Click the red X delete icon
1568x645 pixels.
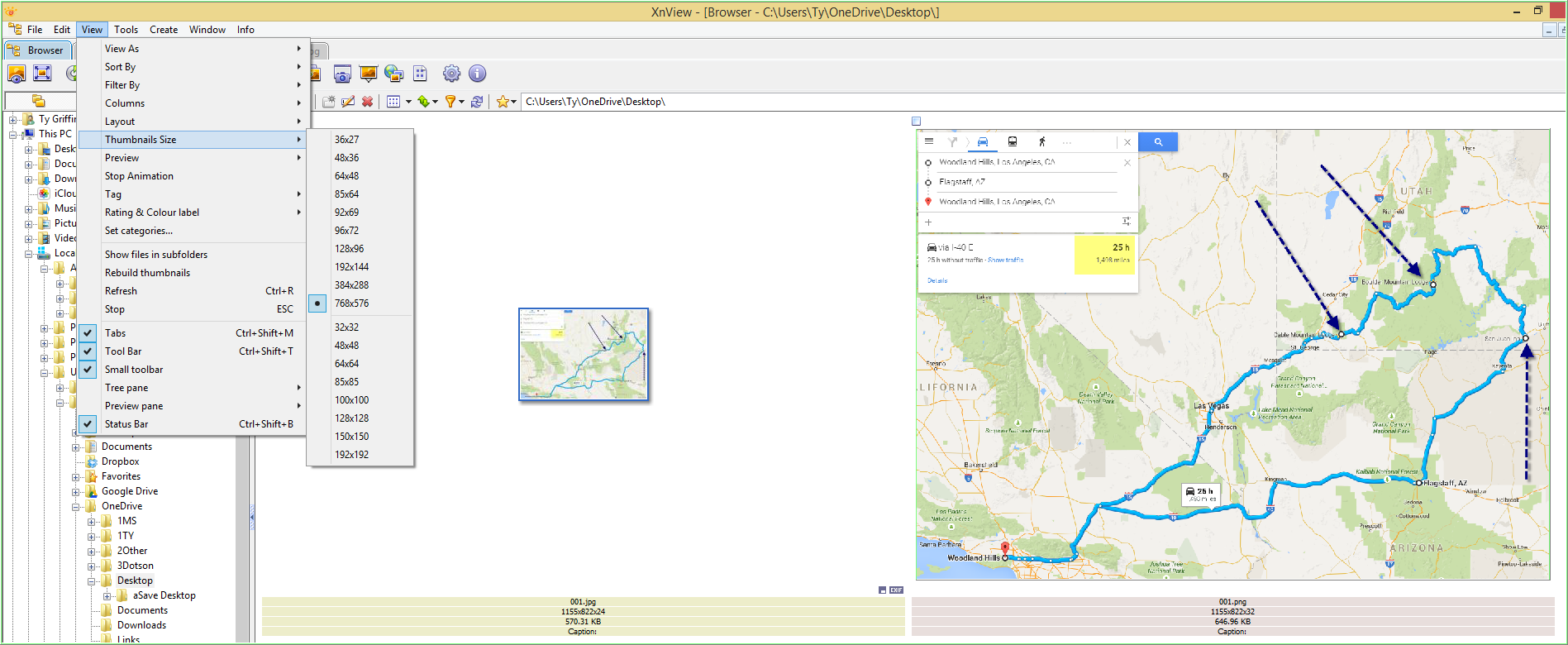click(368, 102)
